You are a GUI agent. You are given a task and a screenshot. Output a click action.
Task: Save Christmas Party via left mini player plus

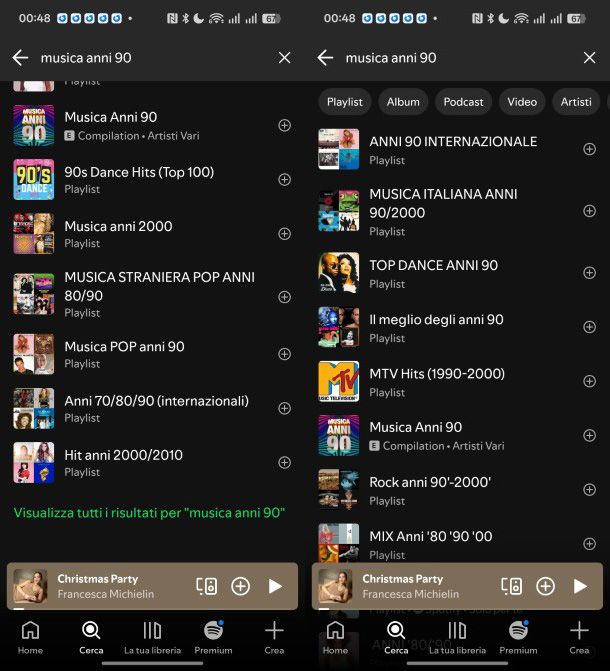point(240,586)
